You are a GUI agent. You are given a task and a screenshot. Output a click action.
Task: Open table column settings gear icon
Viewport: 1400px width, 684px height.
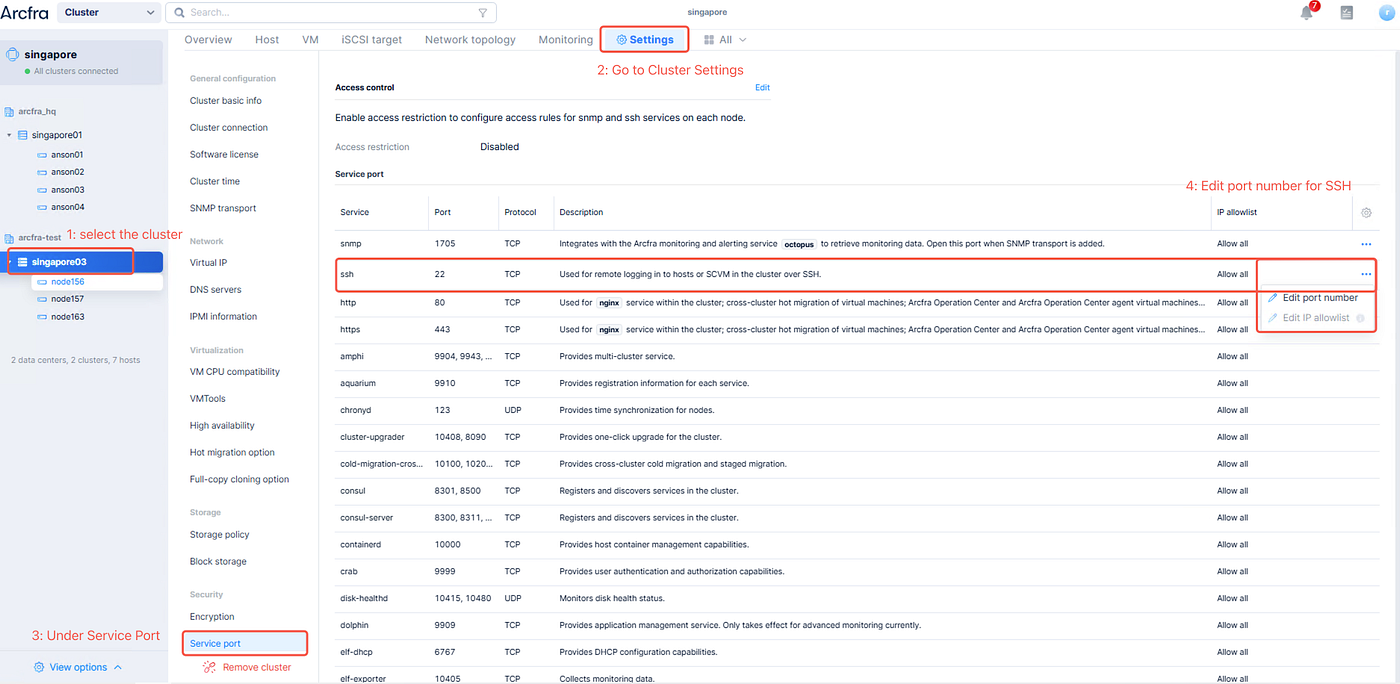[1366, 212]
